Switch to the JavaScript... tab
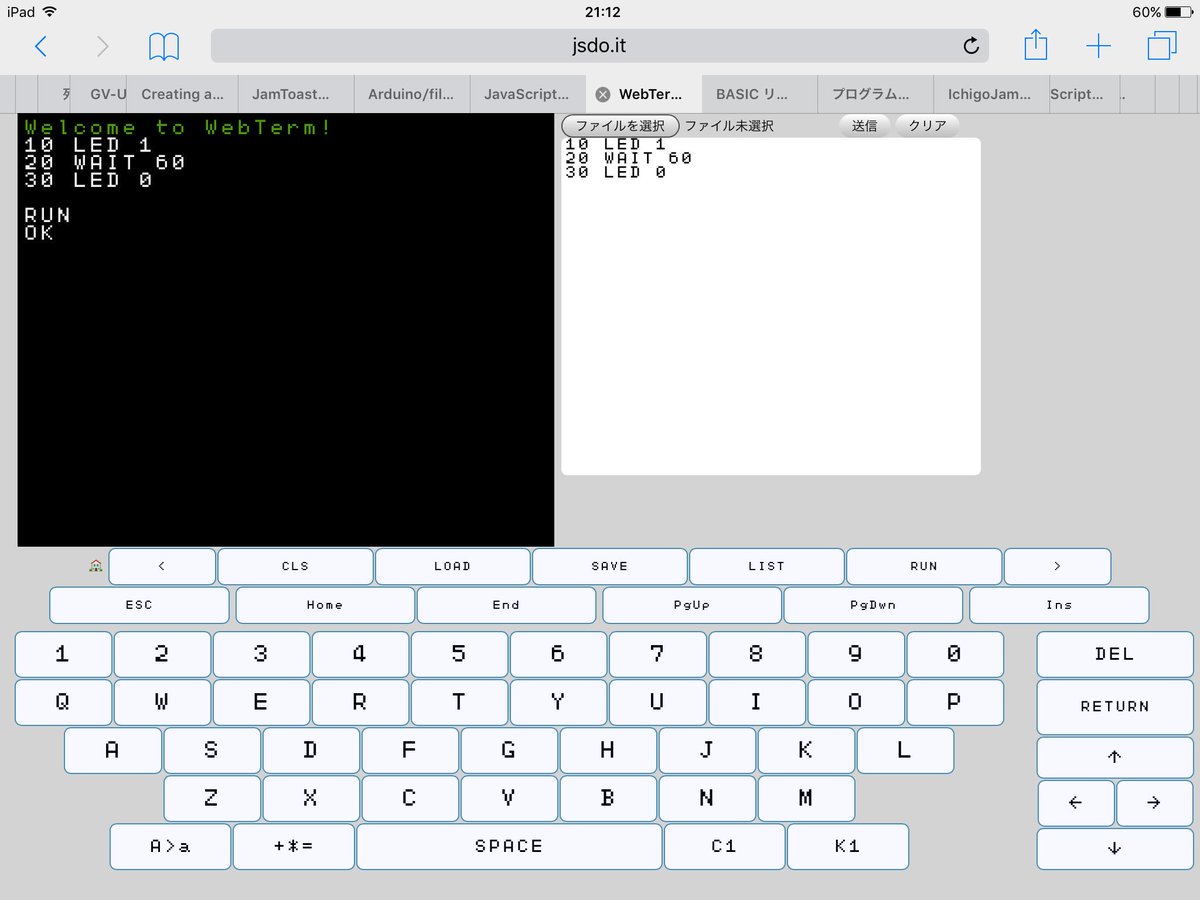 [x=528, y=94]
